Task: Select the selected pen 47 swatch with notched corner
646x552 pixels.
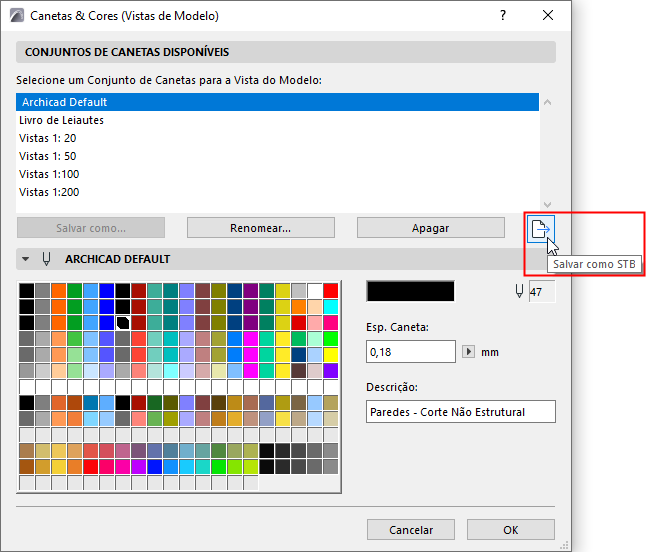Action: tap(123, 323)
